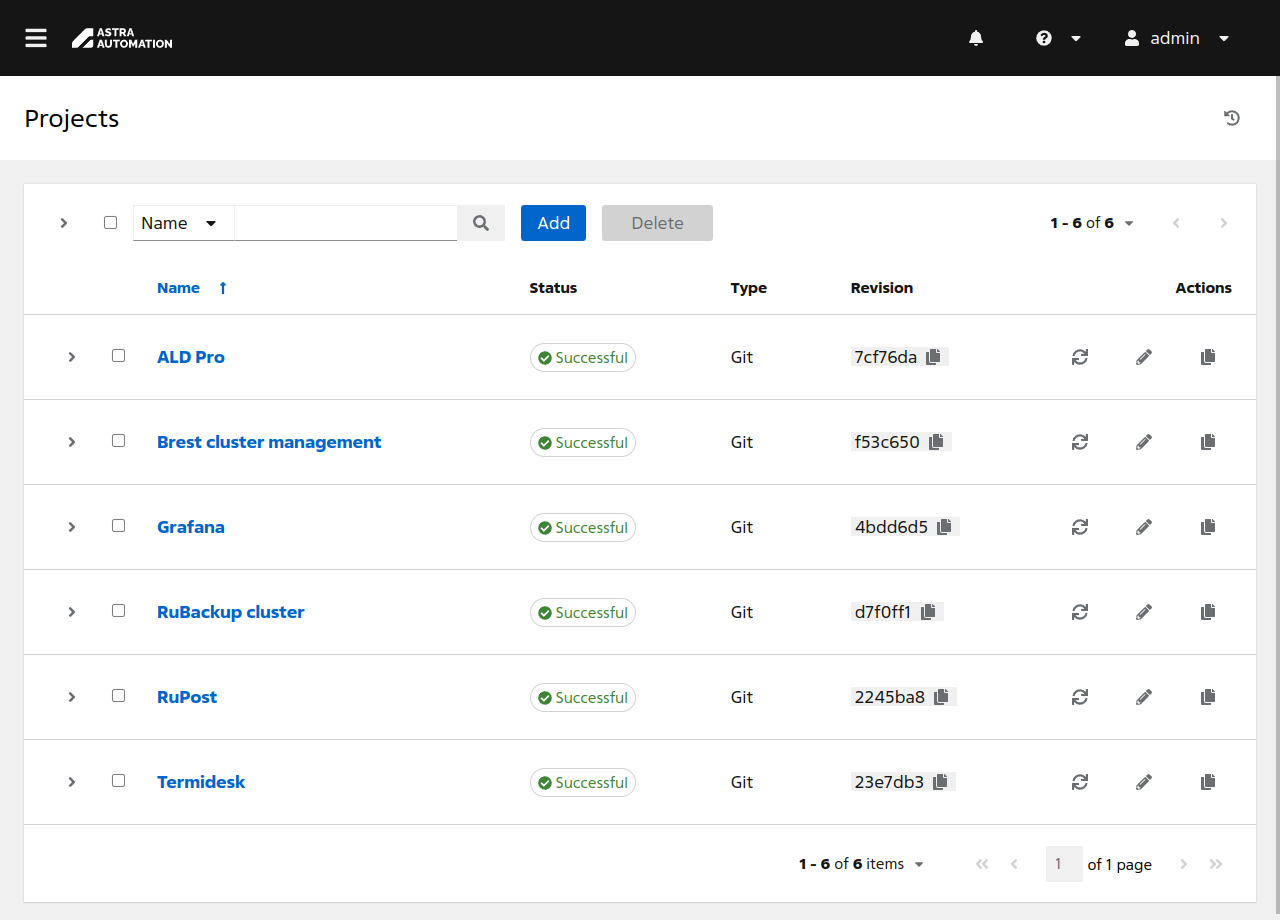Sync the RuPost project

(1079, 697)
